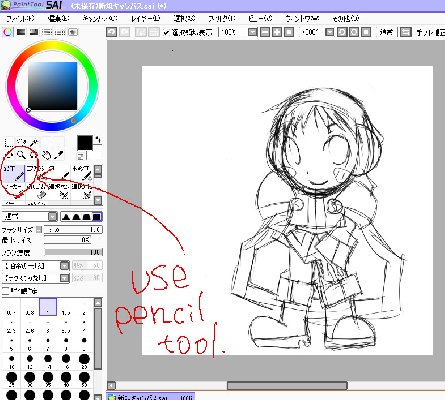Screen dimensions: 445x400
Task: Toggle the brush size multiplier button
Action: coord(39,229)
